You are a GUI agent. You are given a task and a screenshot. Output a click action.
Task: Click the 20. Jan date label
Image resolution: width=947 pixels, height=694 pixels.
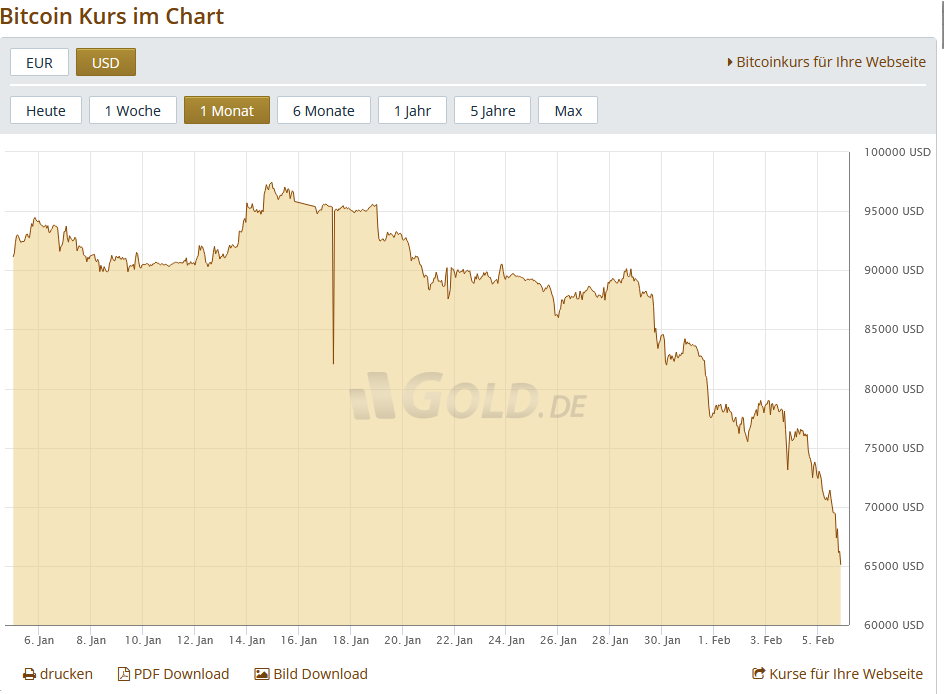403,640
